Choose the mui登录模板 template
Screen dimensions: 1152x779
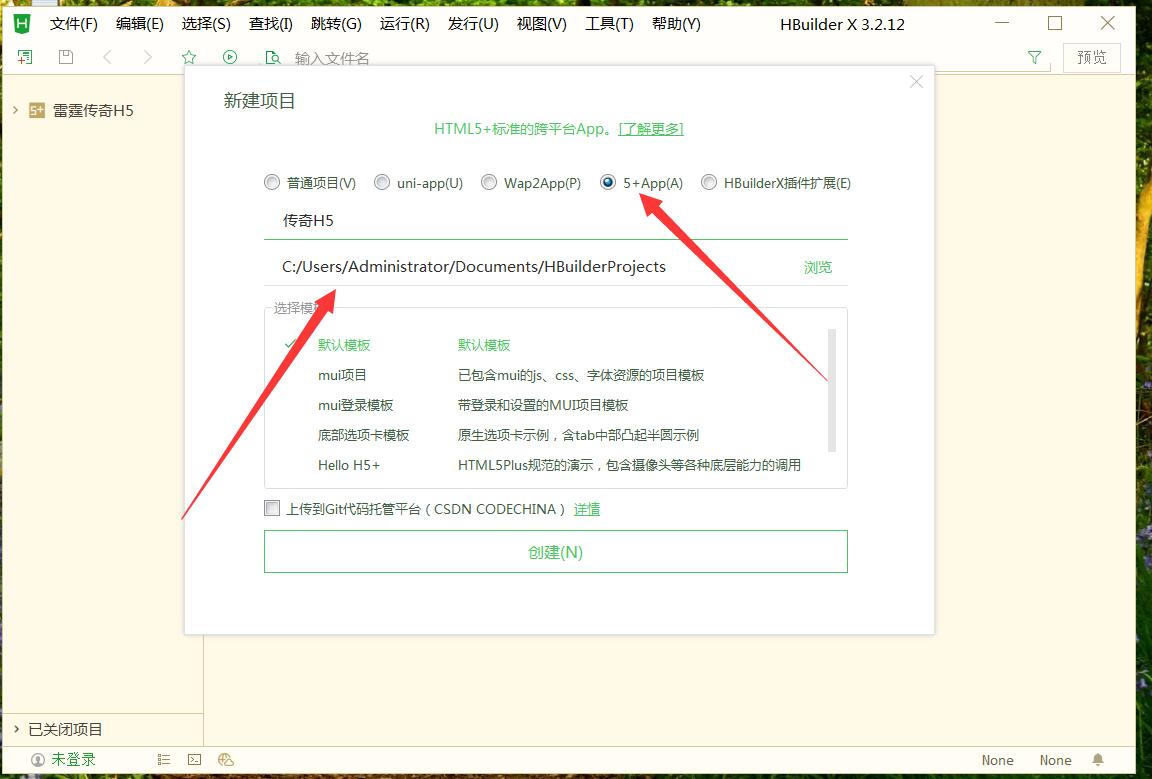click(x=356, y=405)
